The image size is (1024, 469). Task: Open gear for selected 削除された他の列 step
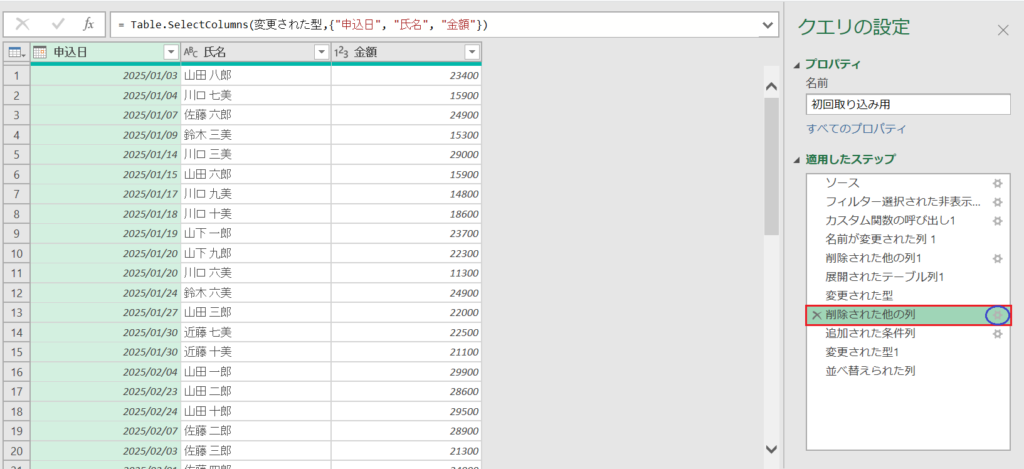[997, 315]
